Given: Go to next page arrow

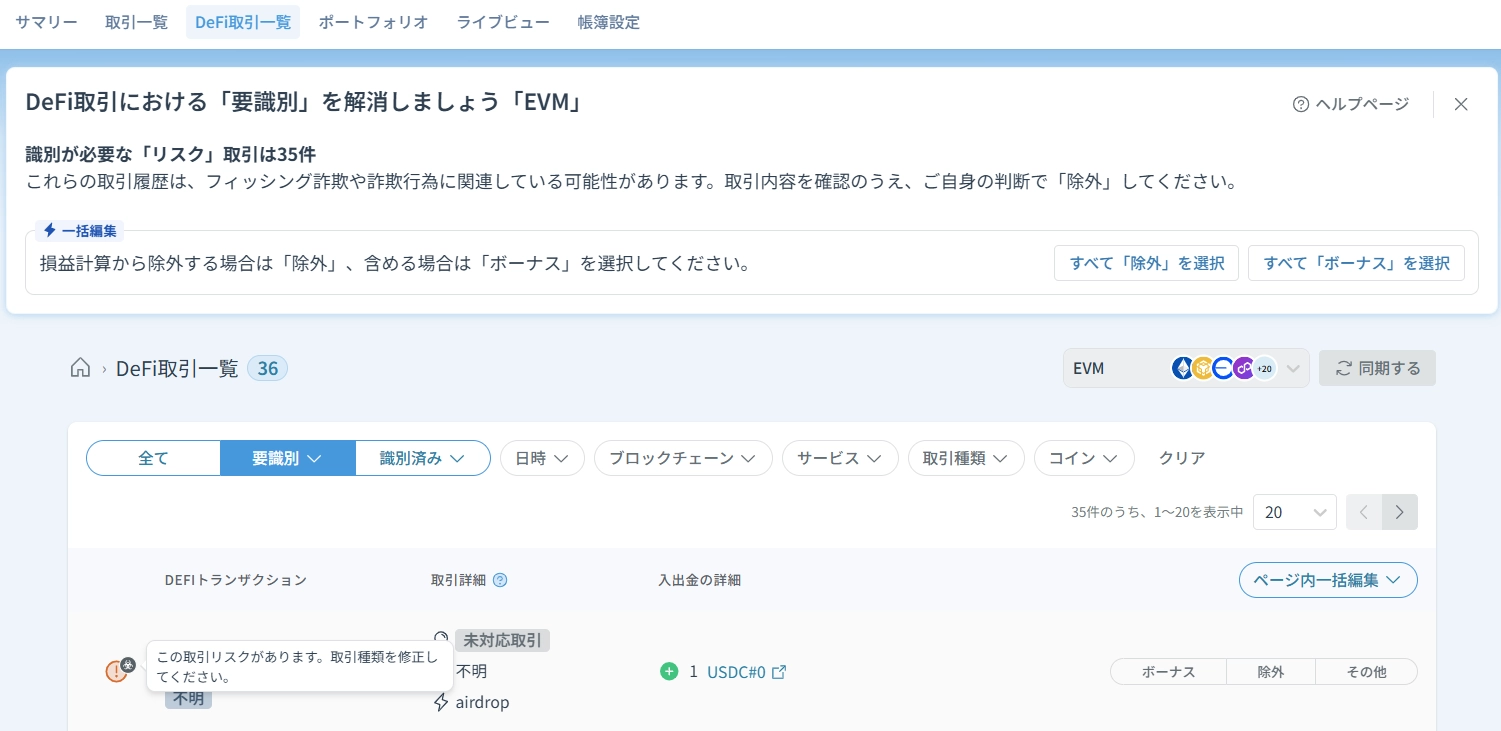Looking at the screenshot, I should pyautogui.click(x=1400, y=512).
